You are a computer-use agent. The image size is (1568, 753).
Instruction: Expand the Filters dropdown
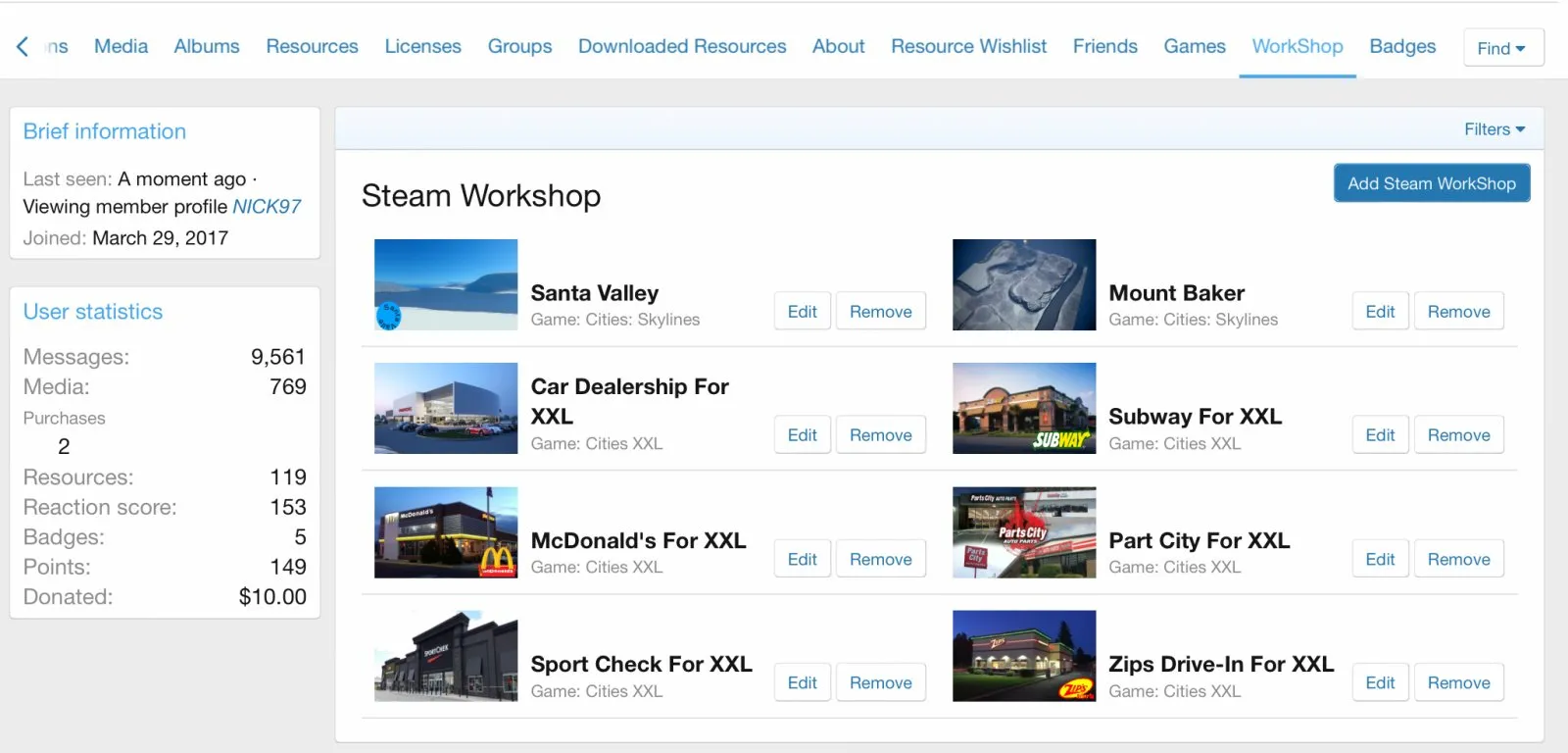[x=1494, y=129]
